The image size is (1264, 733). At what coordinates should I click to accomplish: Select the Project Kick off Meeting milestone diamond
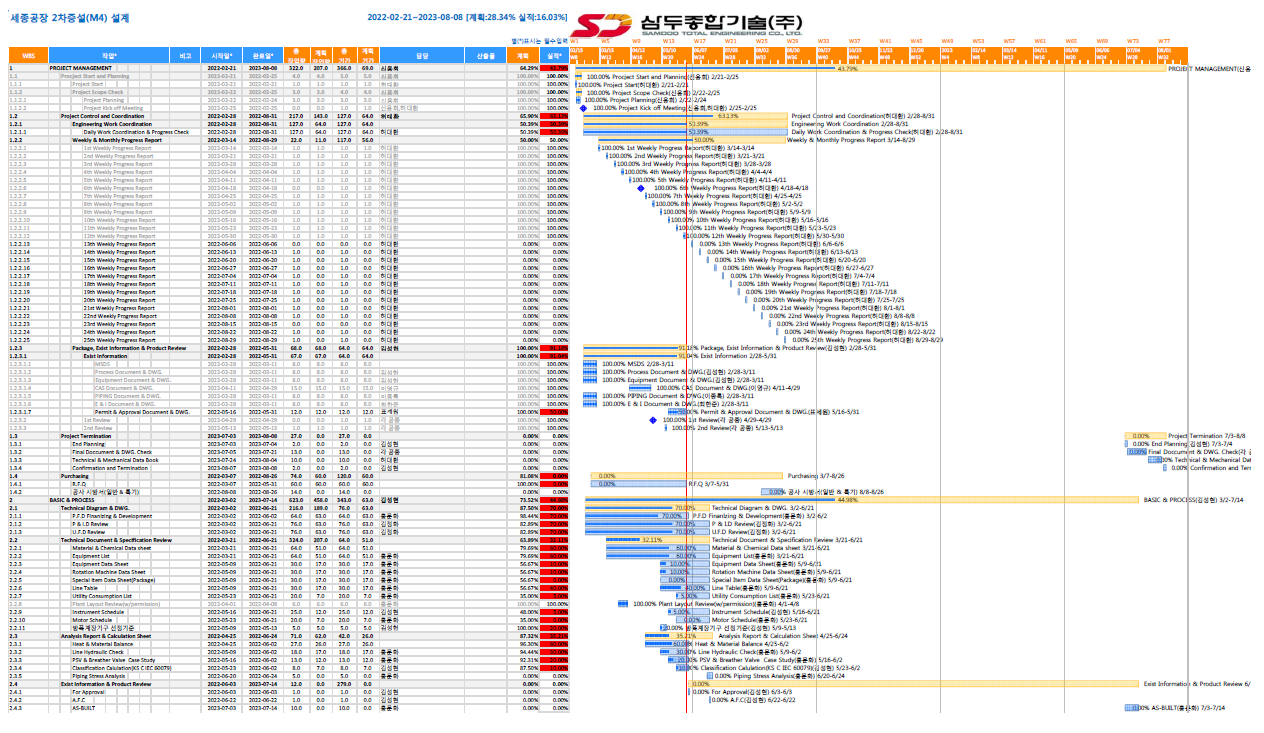pos(584,108)
